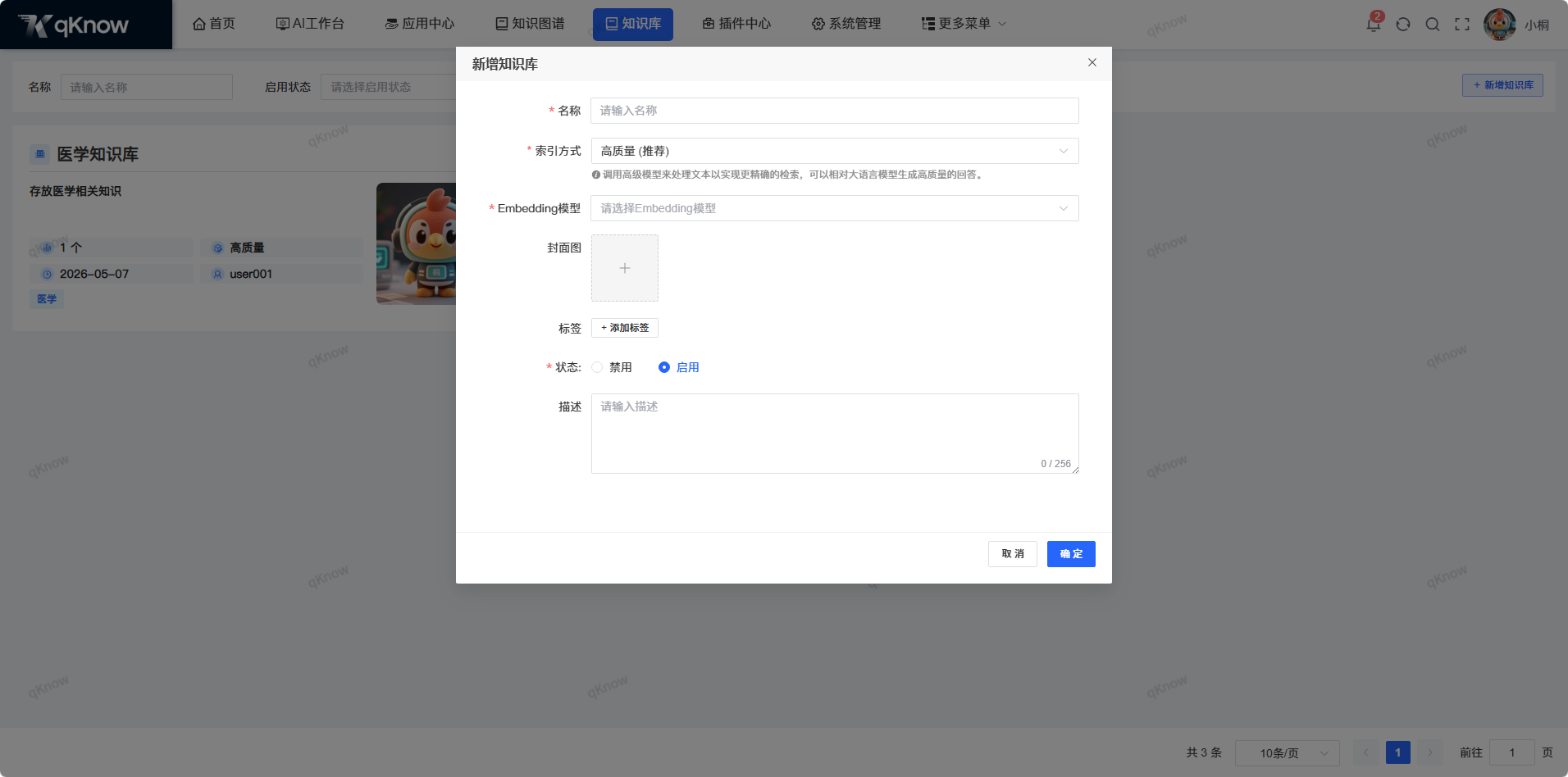The image size is (1568, 777).
Task: Click the refresh icon in header
Action: [x=1403, y=25]
